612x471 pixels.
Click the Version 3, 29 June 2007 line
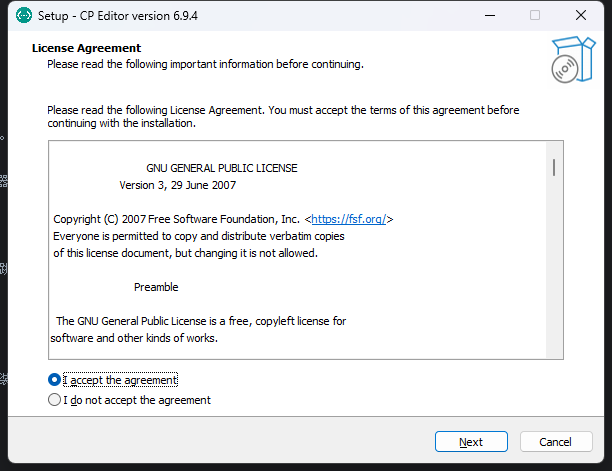coord(178,185)
